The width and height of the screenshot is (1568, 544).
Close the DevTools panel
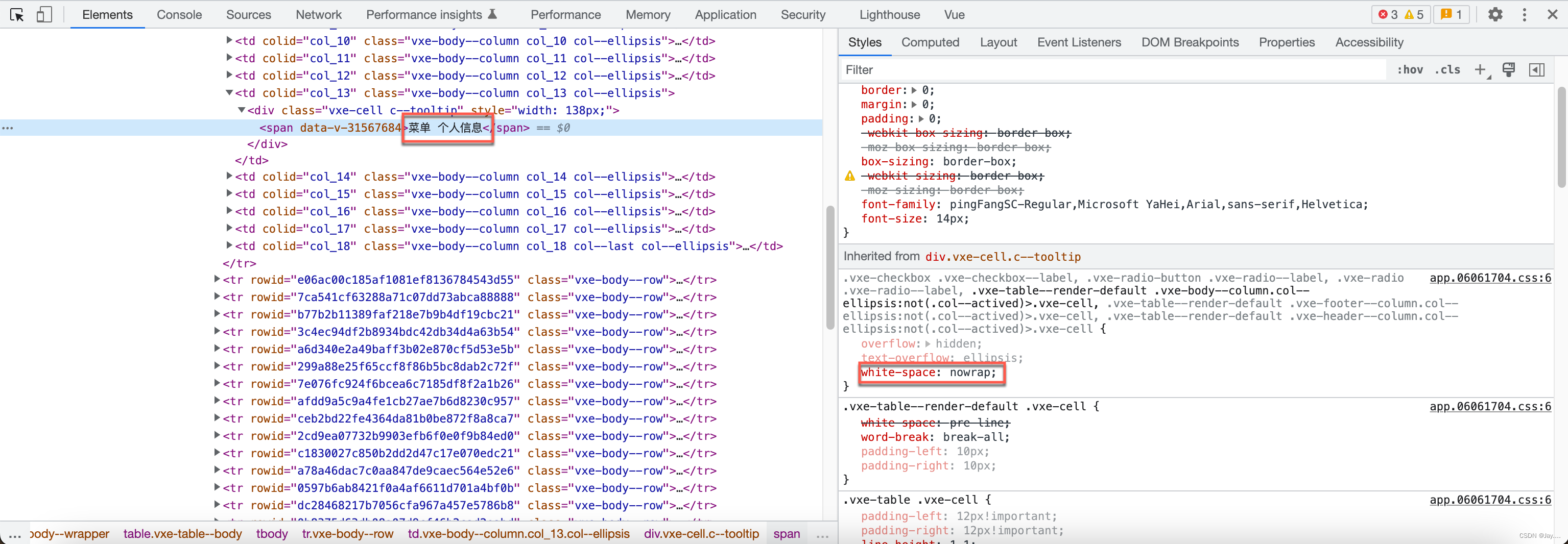pos(1552,15)
